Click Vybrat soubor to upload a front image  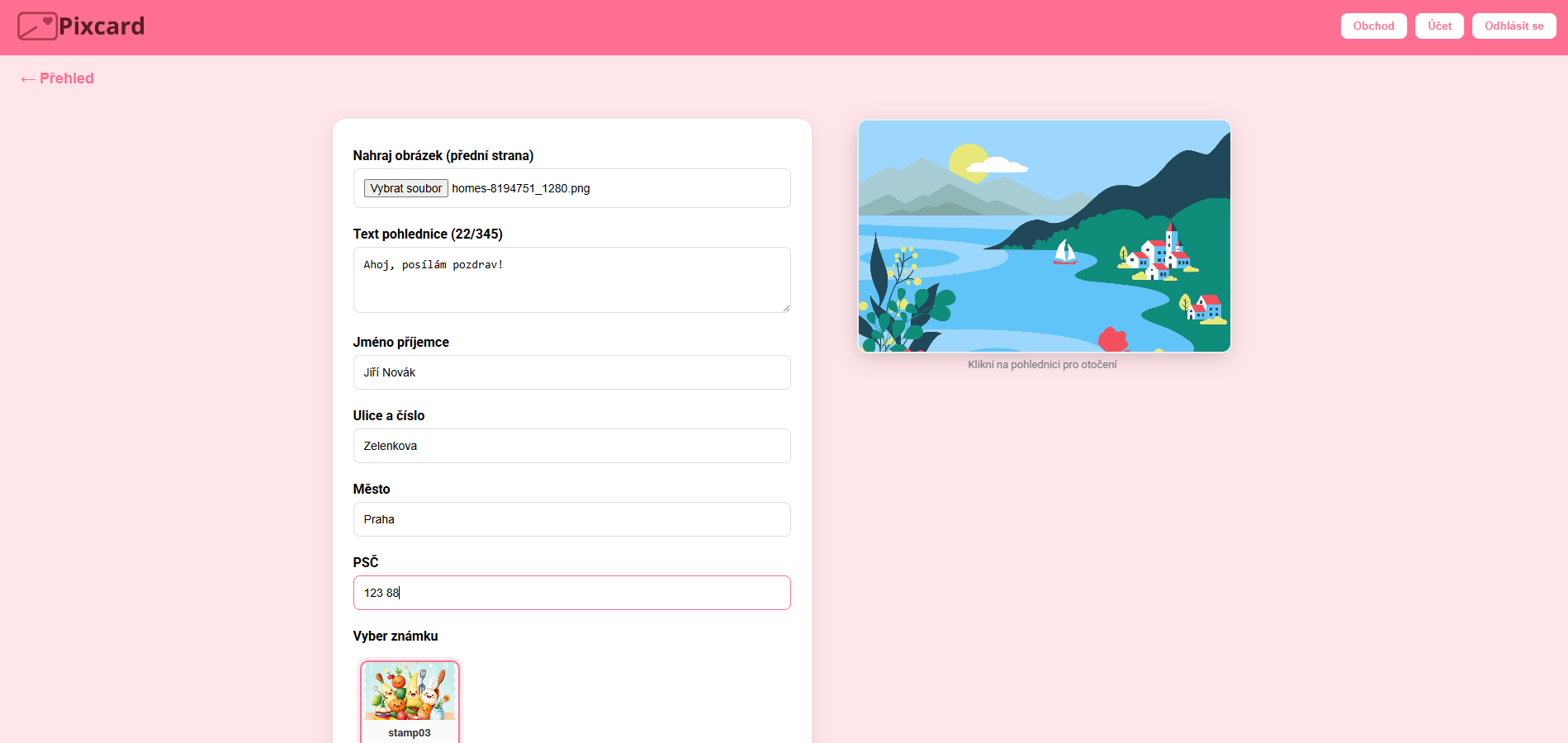point(405,188)
